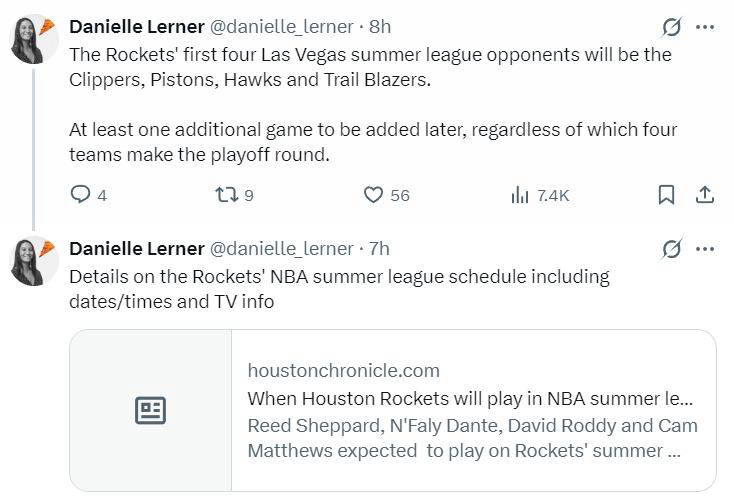
Task: Like the tweet with 56 likes
Action: [x=373, y=195]
